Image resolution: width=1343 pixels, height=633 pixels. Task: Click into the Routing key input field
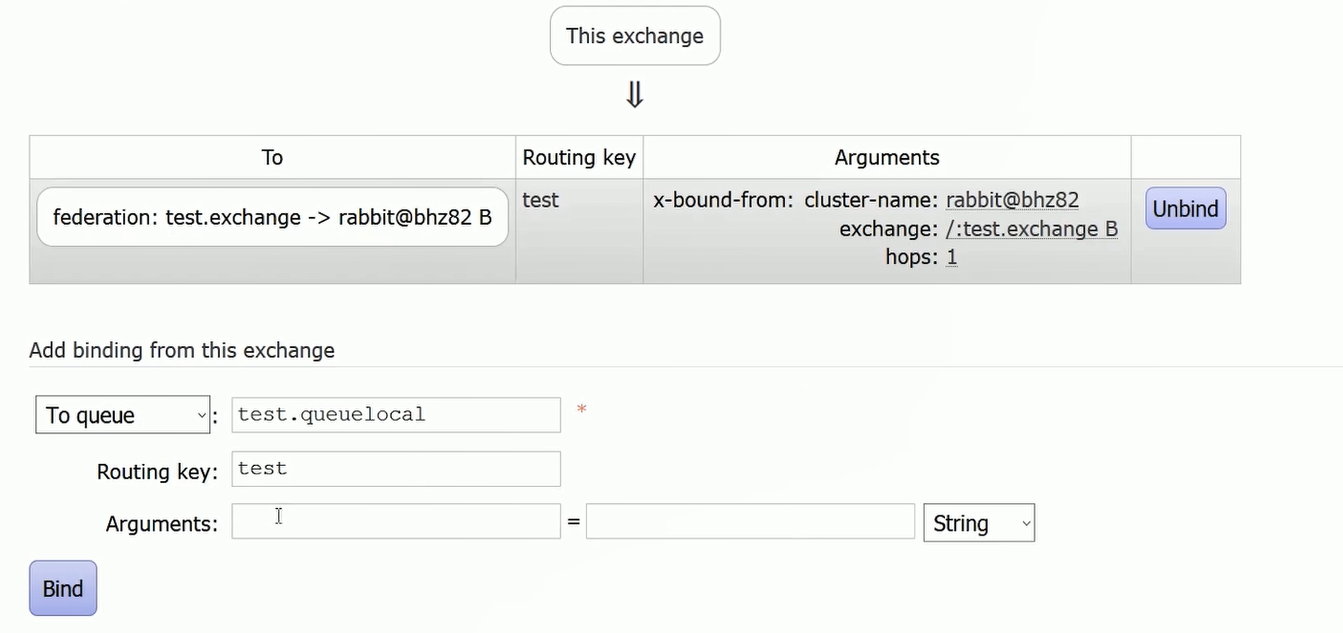[396, 469]
